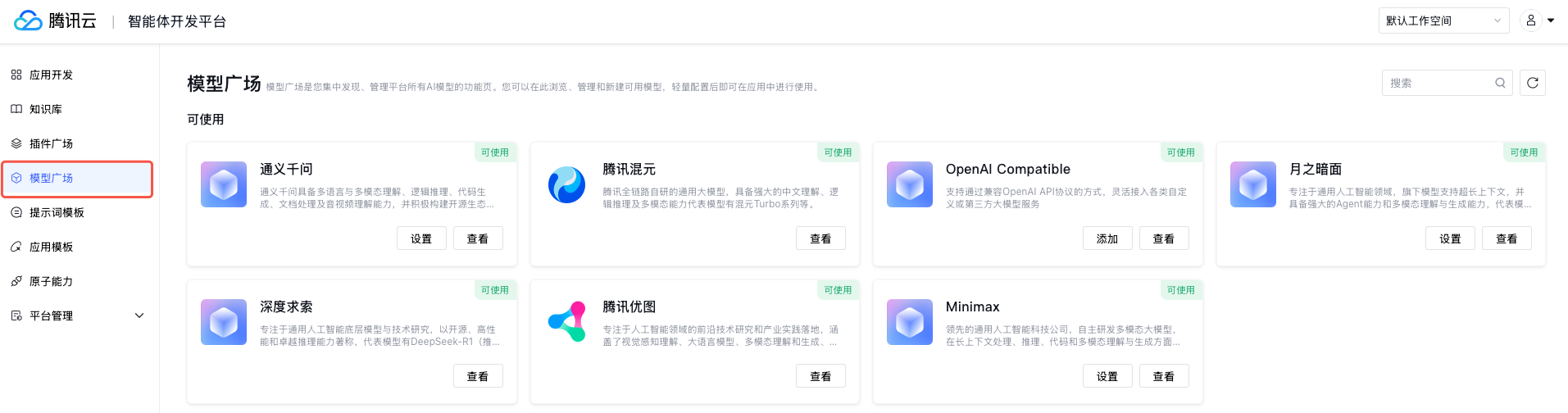The width and height of the screenshot is (1568, 413).
Task: Open 提示词模板 in the sidebar
Action: 57,212
